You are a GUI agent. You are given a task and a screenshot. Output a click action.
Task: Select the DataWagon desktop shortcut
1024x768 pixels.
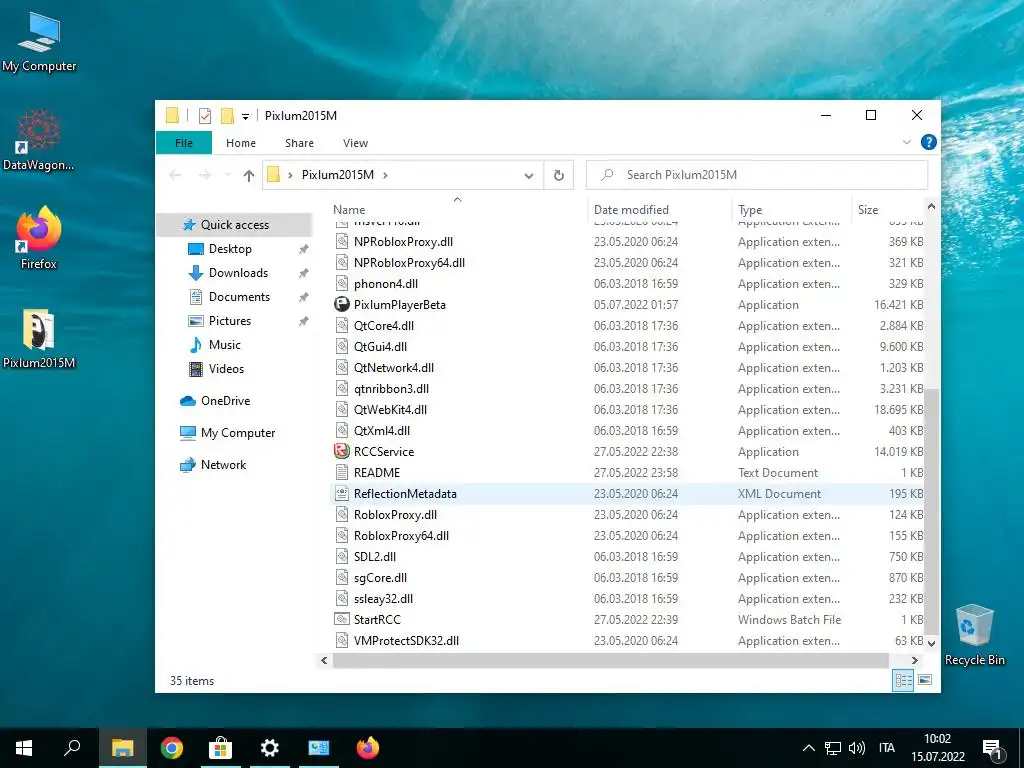(39, 140)
